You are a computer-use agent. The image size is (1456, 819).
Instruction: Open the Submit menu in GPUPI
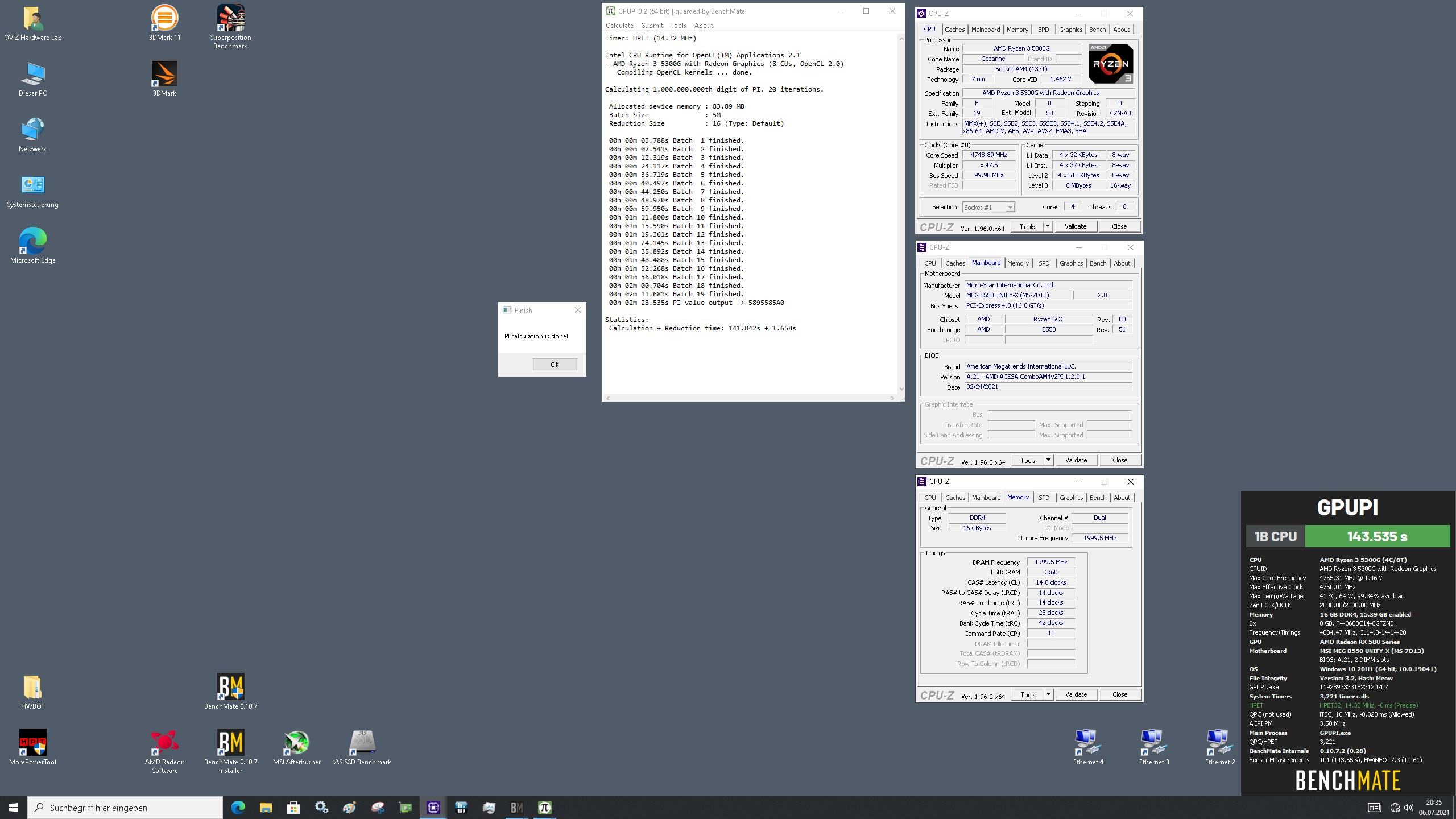coord(652,26)
